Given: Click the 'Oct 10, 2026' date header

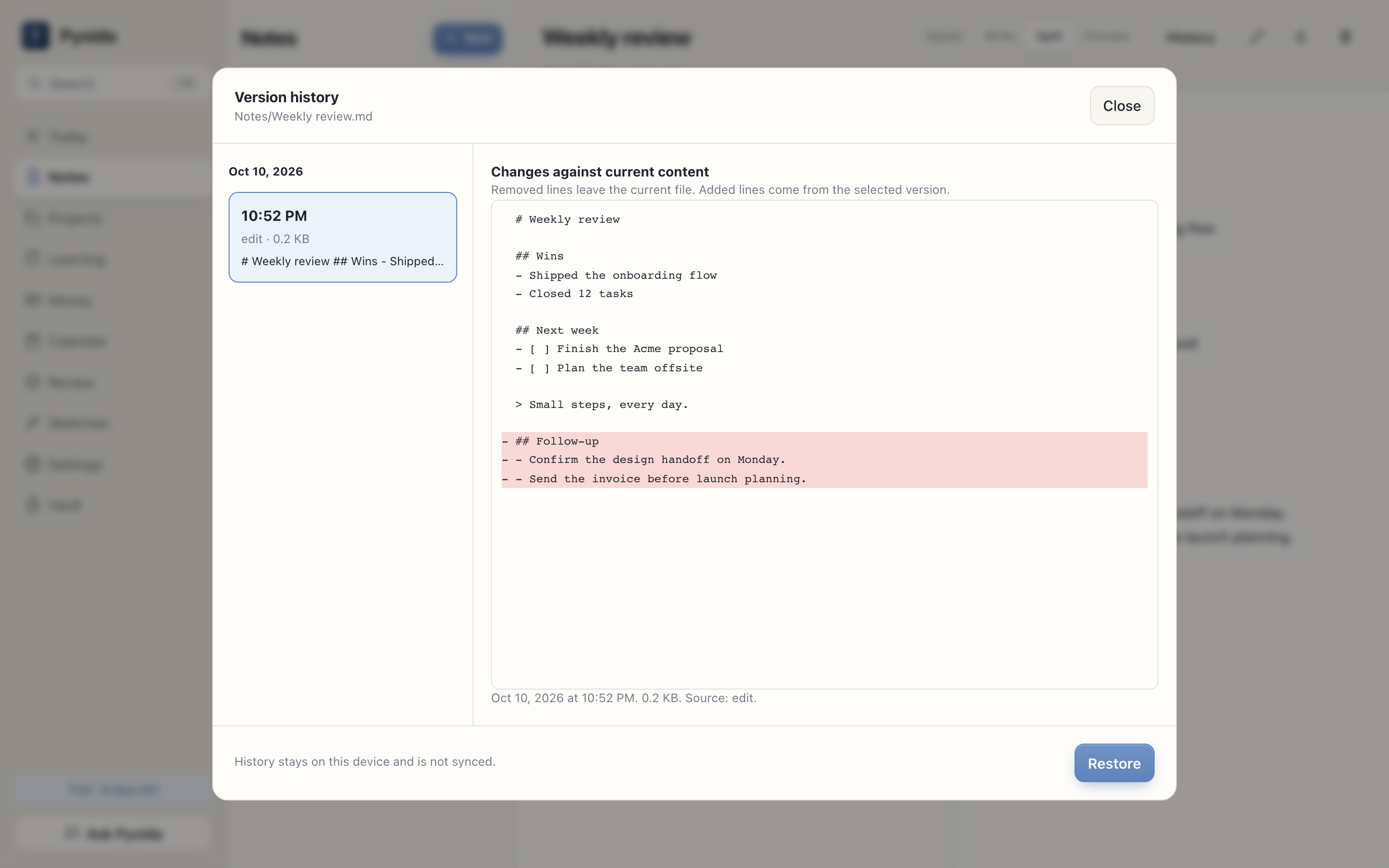Looking at the screenshot, I should 266,172.
